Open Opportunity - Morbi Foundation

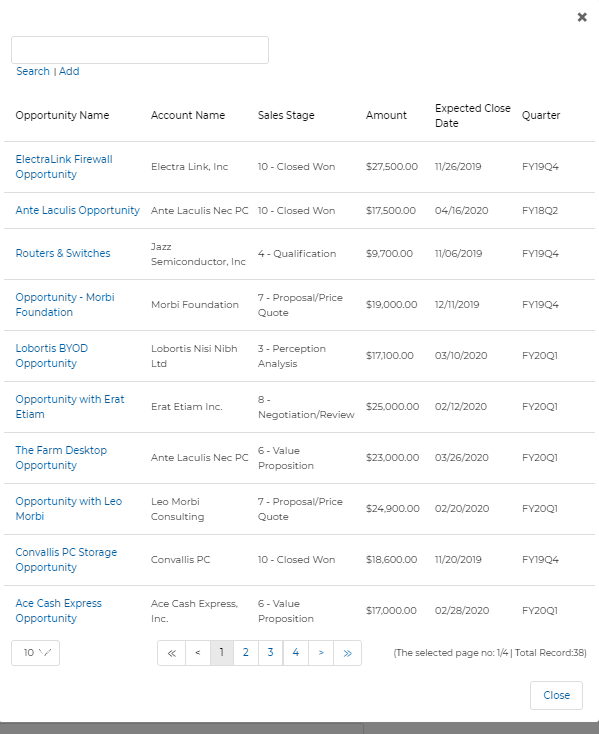[65, 305]
